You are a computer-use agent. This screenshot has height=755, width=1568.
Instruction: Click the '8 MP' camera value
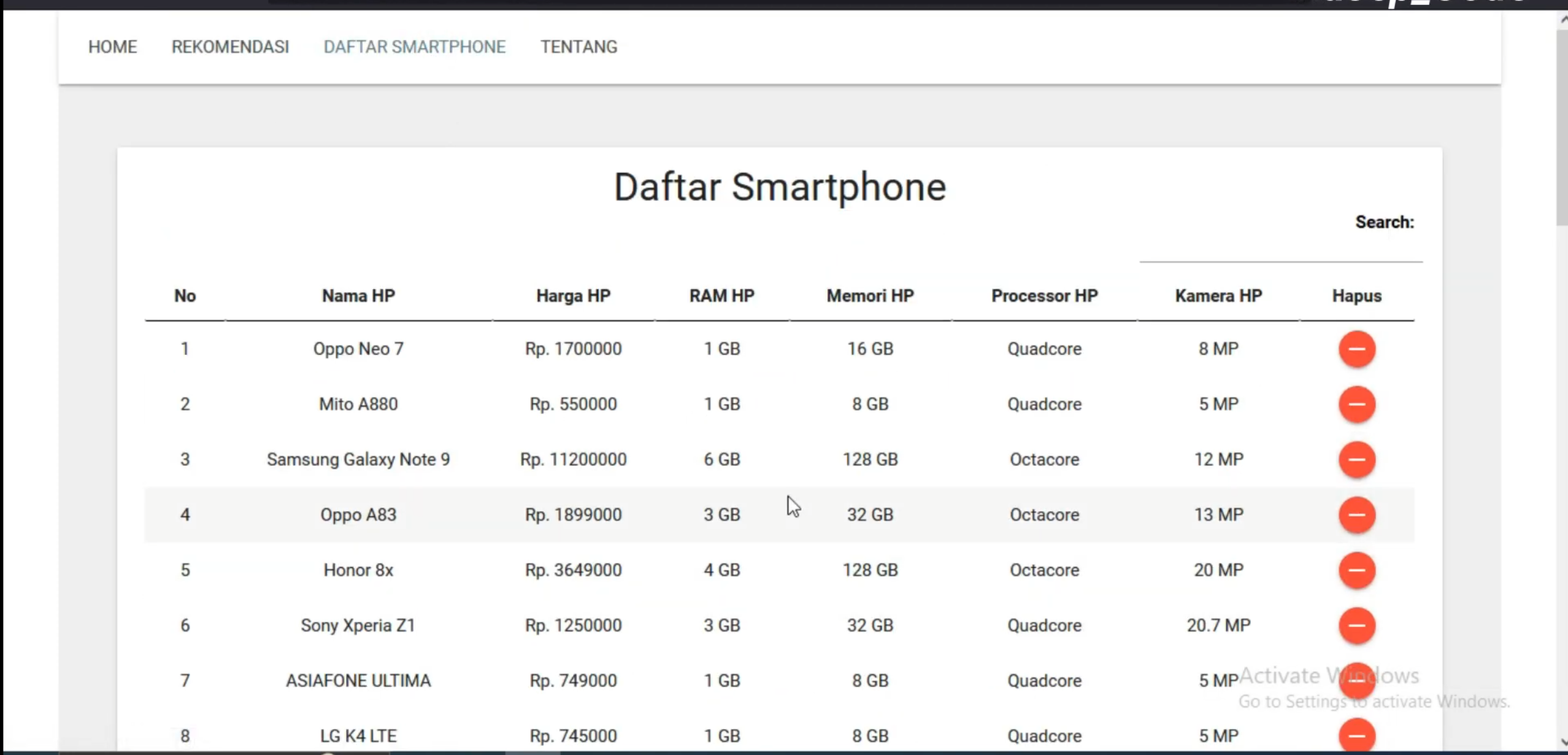[1218, 349]
